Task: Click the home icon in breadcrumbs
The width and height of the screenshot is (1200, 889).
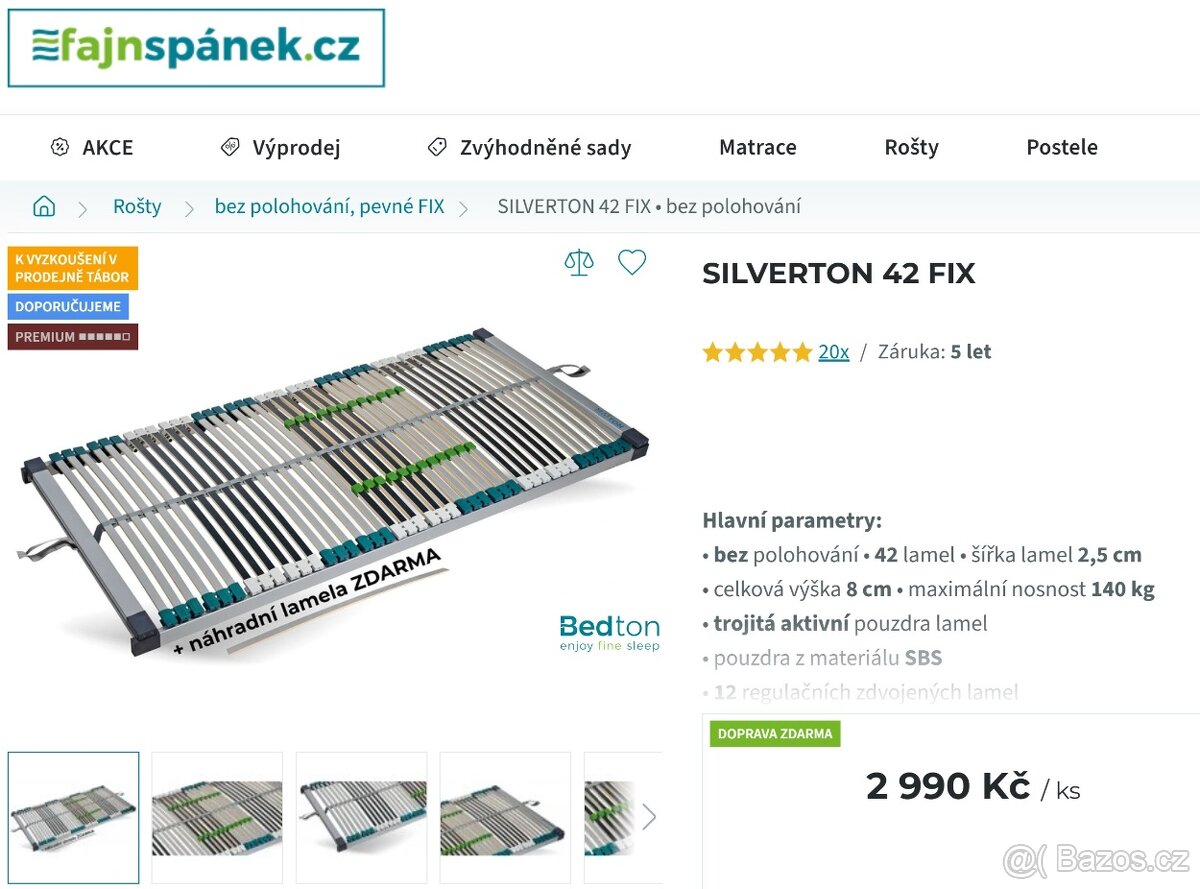Action: point(44,207)
